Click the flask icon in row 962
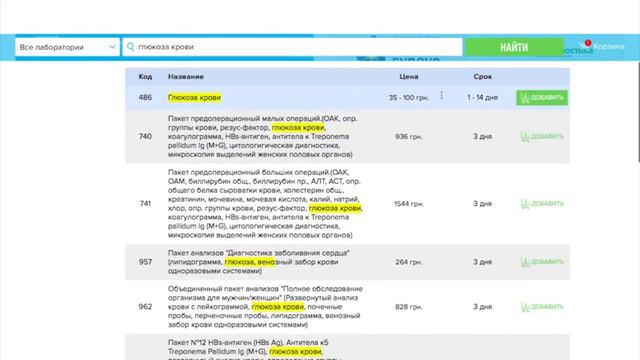The height and width of the screenshot is (360, 640). click(525, 307)
